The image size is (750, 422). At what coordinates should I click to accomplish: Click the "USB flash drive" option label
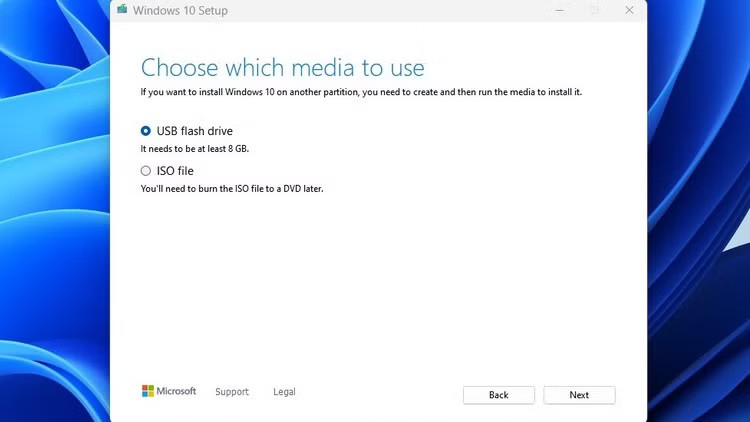(x=194, y=131)
